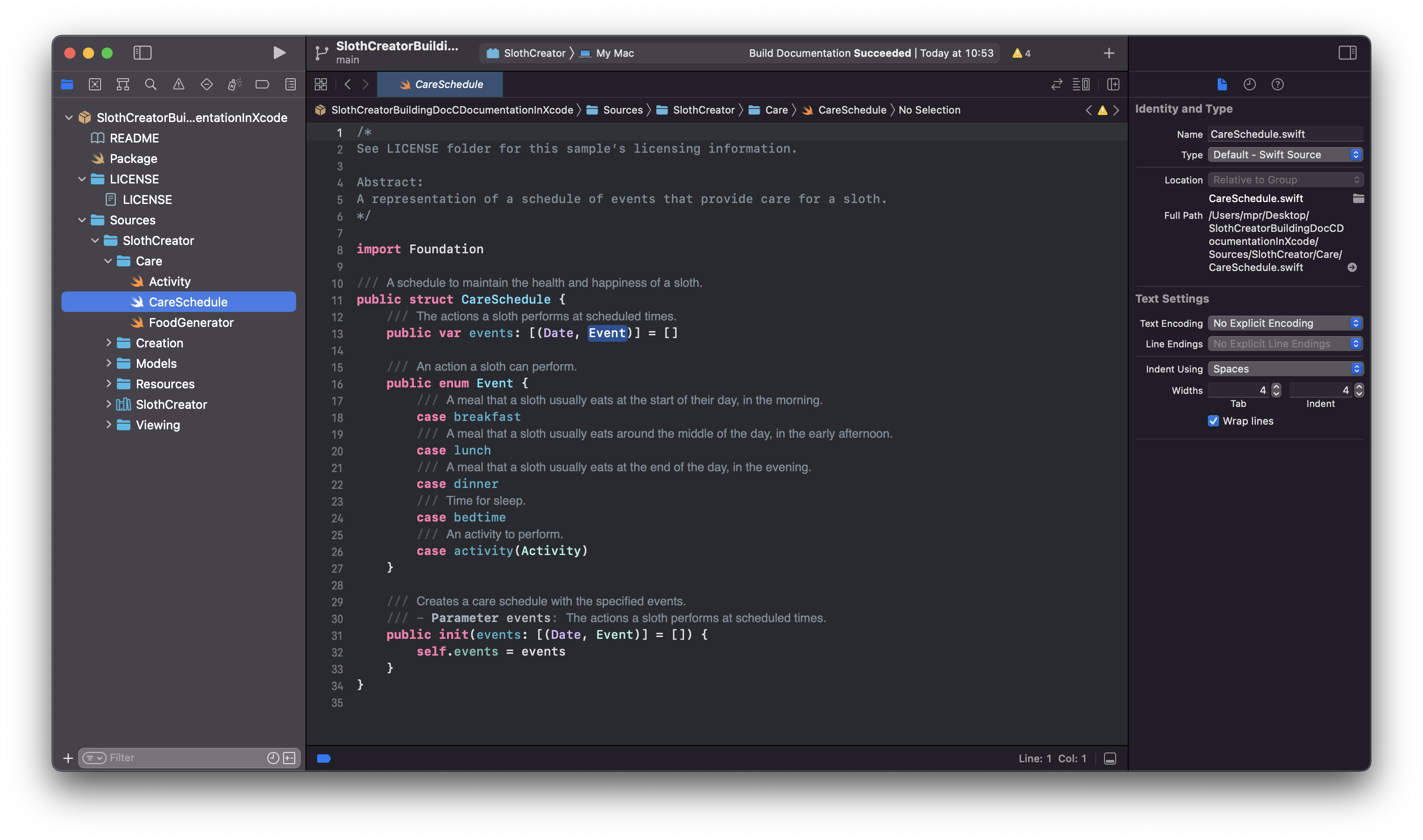
Task: Open the related items grid icon
Action: pyautogui.click(x=321, y=84)
